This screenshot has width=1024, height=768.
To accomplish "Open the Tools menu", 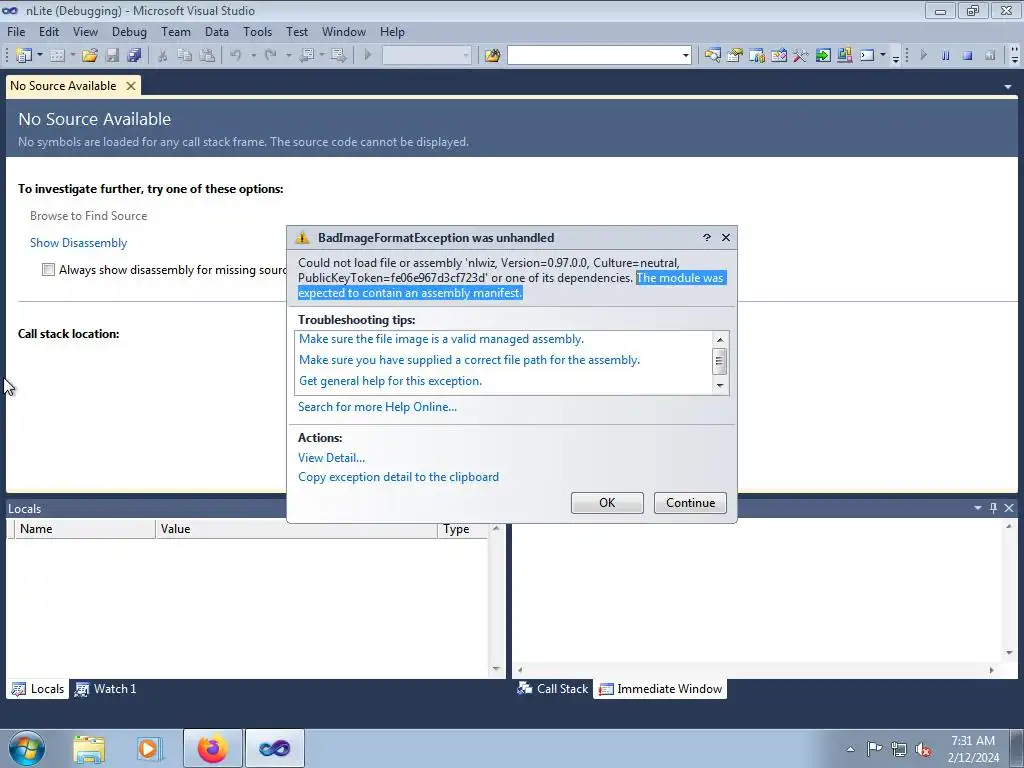I will coord(257,31).
